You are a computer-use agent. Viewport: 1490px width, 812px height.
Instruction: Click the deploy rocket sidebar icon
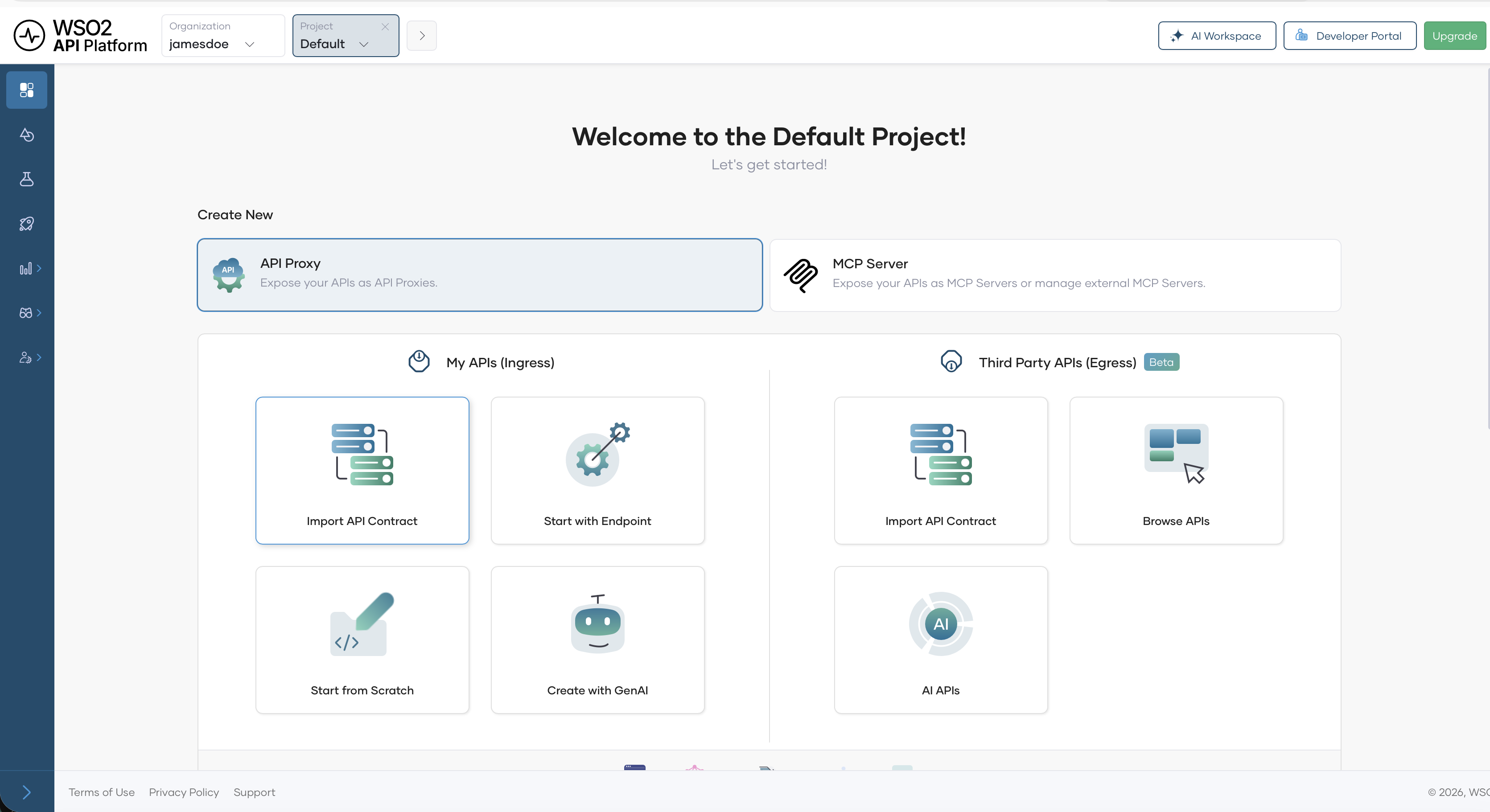(x=27, y=223)
